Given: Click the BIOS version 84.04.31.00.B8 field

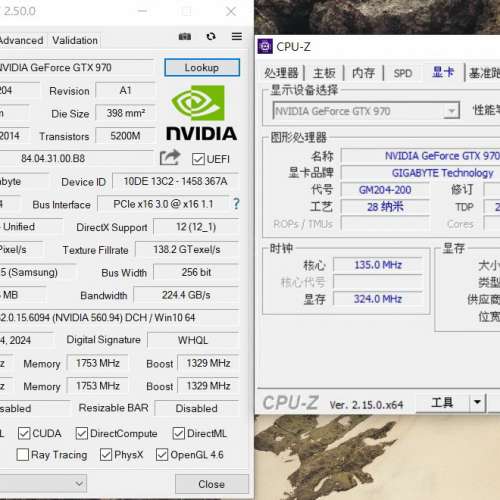Looking at the screenshot, I should pos(76,158).
